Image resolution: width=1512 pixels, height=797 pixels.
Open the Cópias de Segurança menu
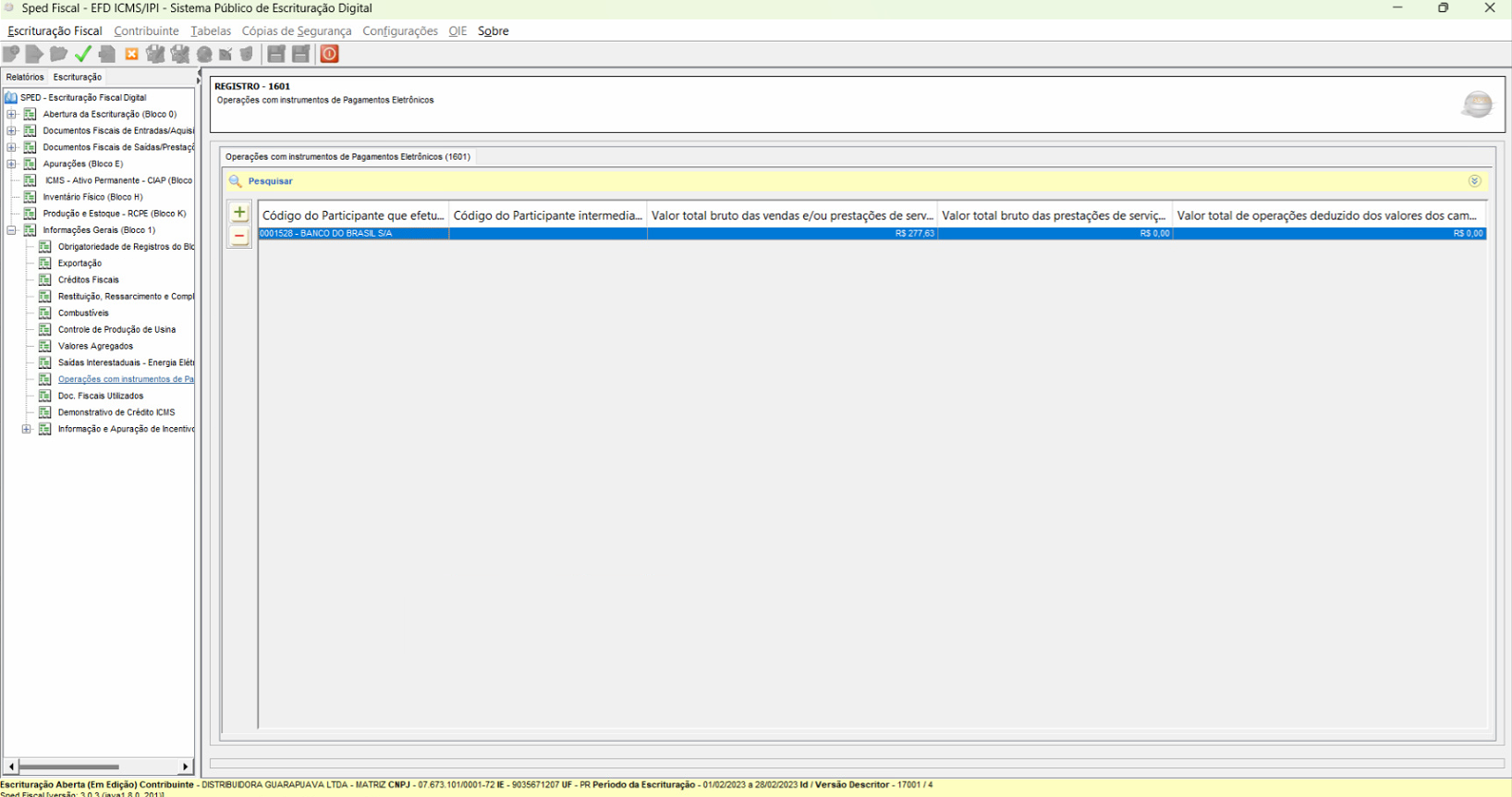click(x=297, y=31)
